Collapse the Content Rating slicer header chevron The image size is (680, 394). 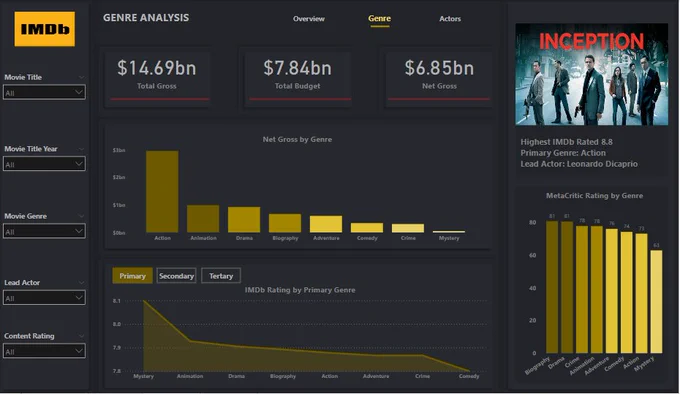pyautogui.click(x=81, y=336)
